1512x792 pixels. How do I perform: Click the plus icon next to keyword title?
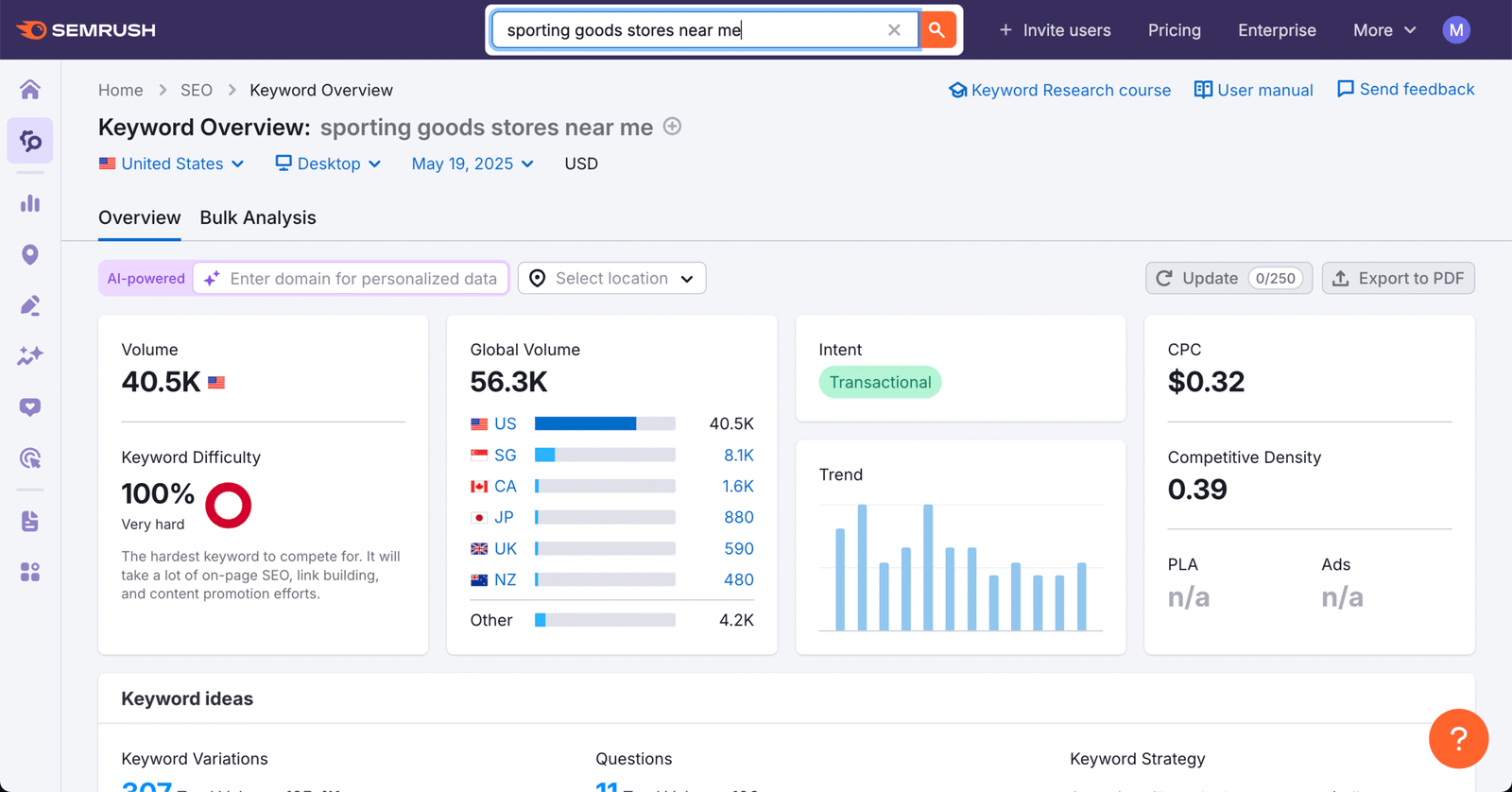point(672,127)
